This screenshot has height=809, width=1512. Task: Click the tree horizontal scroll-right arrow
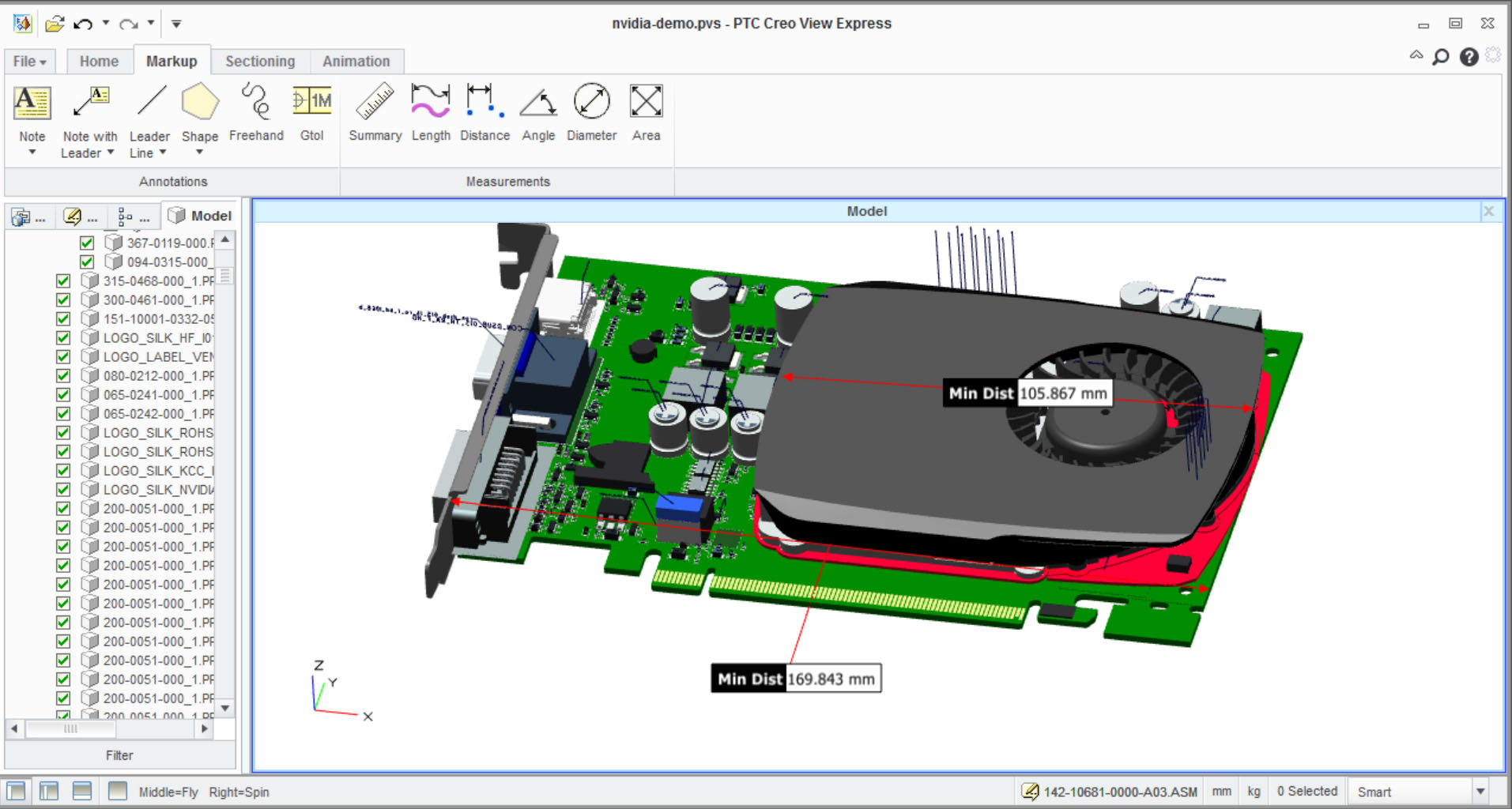(205, 728)
